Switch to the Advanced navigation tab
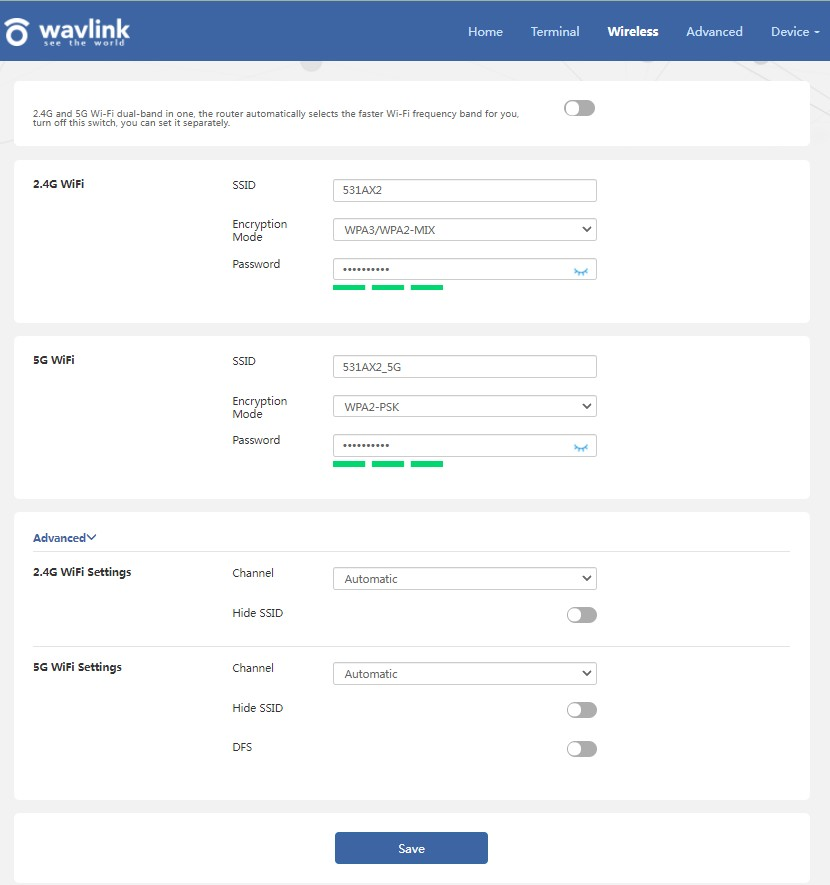This screenshot has width=830, height=885. [x=714, y=32]
